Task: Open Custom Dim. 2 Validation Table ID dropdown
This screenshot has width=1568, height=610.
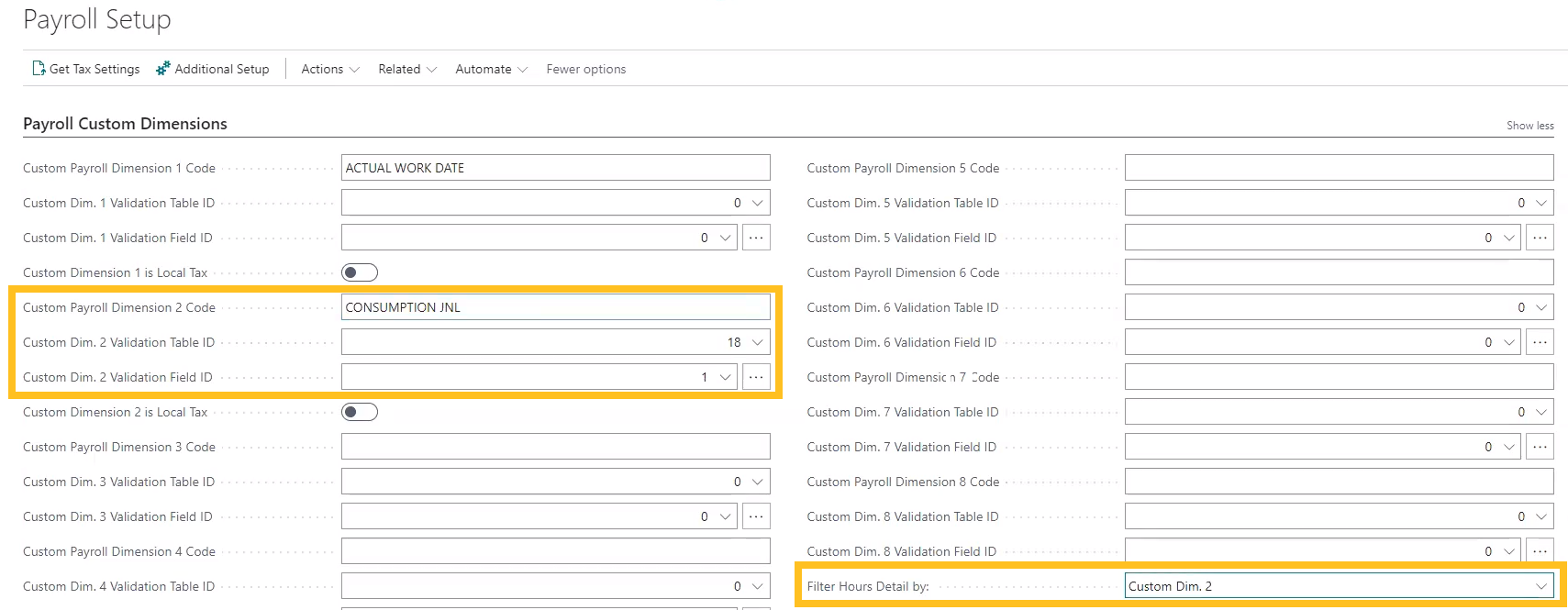Action: (x=758, y=342)
